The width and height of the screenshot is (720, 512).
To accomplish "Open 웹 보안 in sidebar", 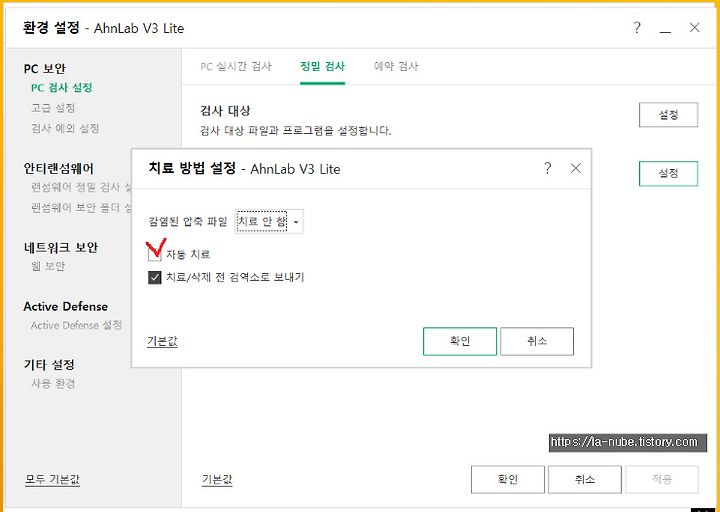I will coord(48,266).
